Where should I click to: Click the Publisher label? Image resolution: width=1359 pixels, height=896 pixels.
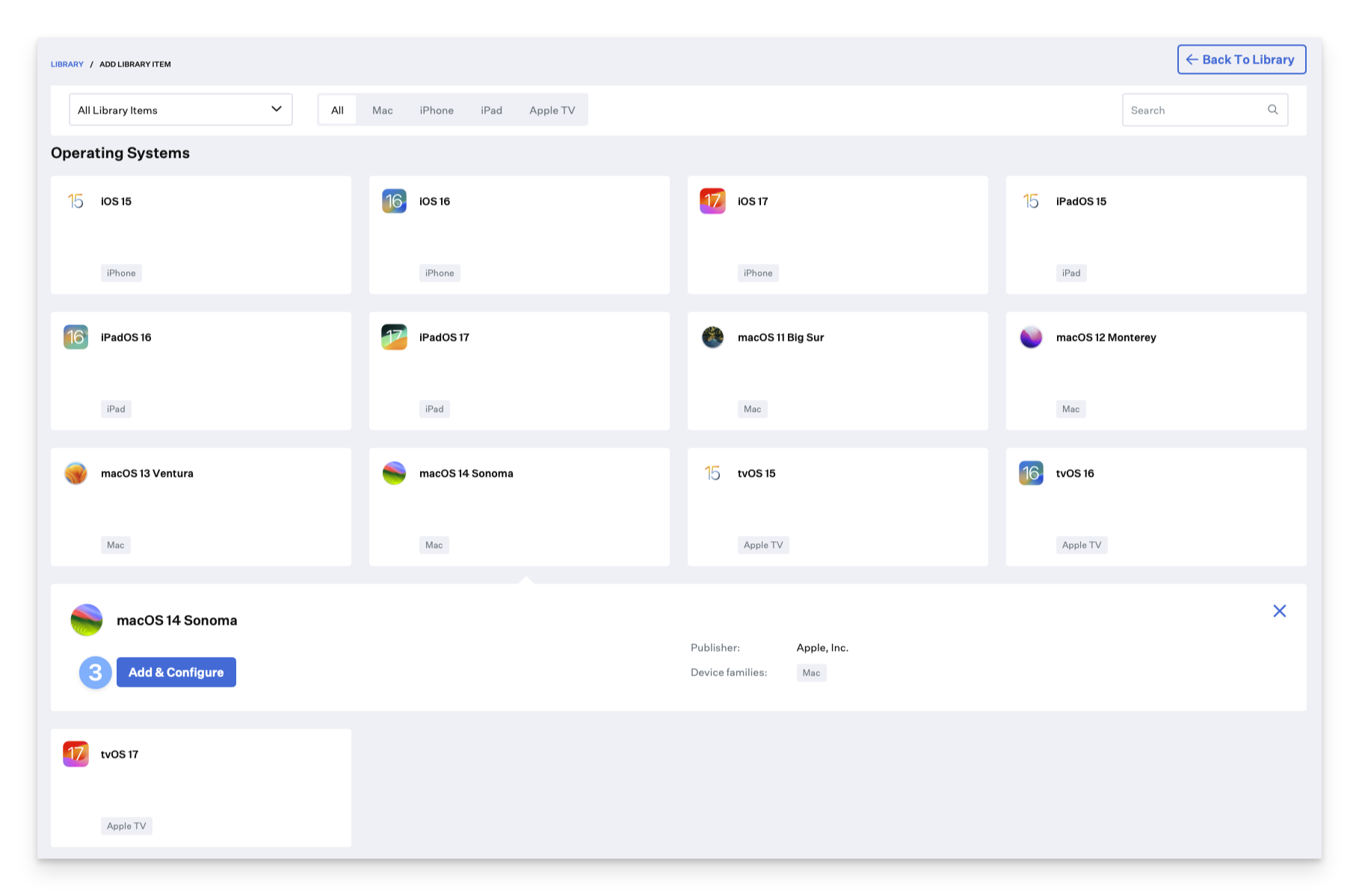pyautogui.click(x=715, y=648)
